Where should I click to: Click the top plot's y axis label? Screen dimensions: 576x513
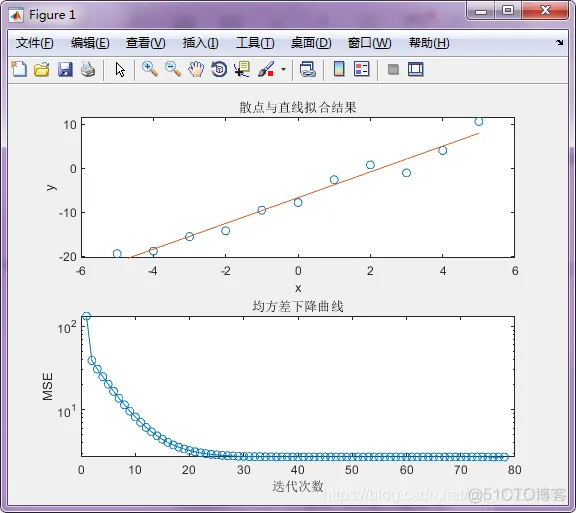[51, 187]
